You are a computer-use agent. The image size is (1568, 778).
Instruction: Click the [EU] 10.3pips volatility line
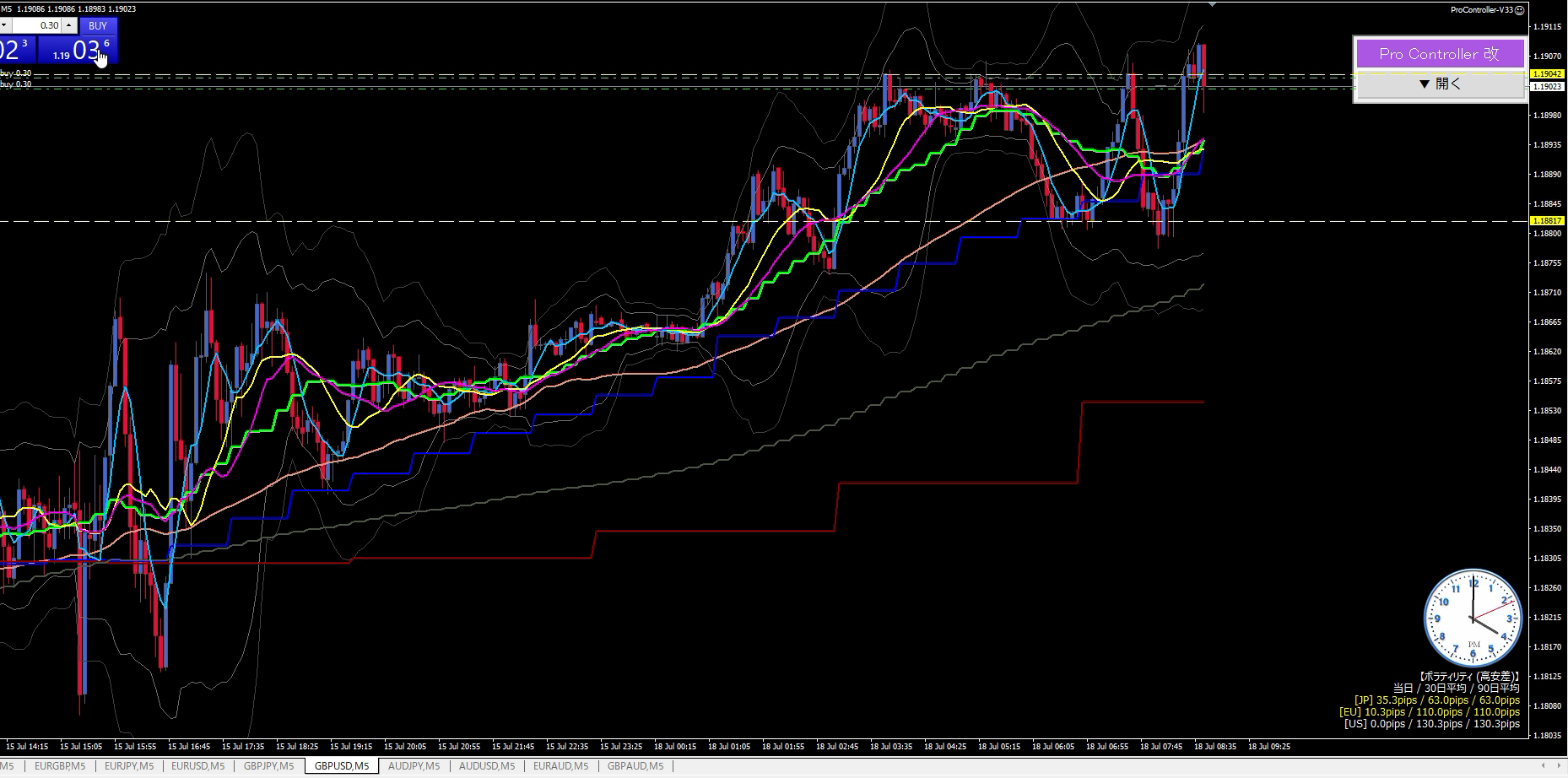1430,712
